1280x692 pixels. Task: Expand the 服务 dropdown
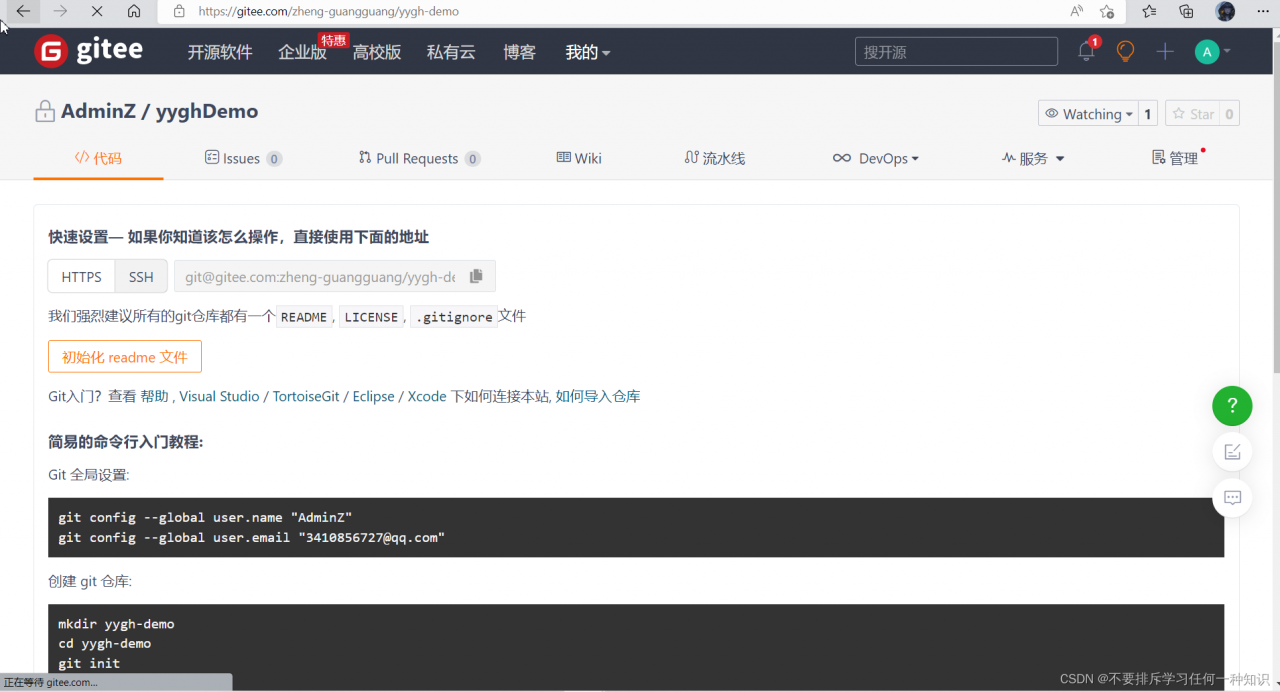coord(1033,158)
